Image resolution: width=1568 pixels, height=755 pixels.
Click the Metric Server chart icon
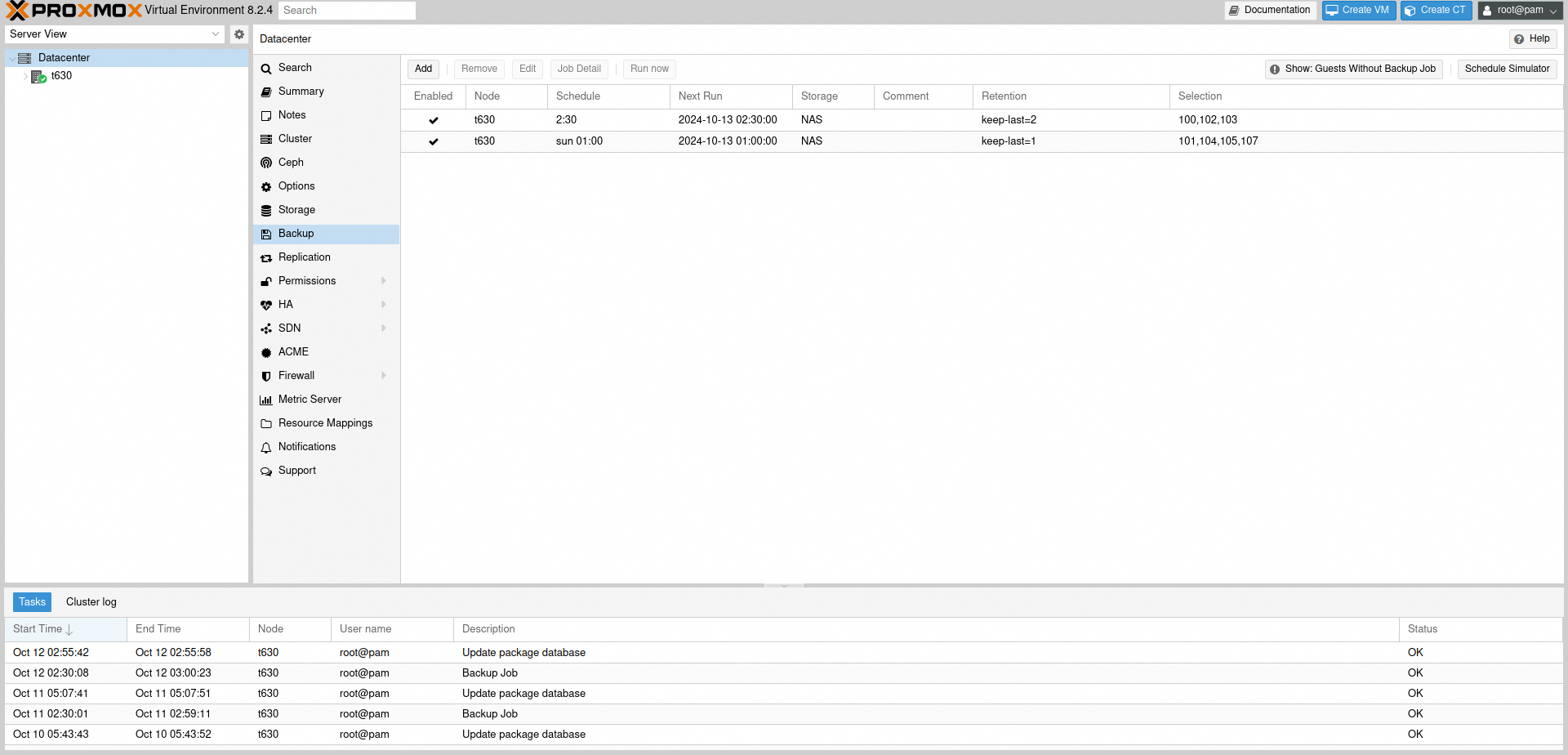[x=266, y=400]
